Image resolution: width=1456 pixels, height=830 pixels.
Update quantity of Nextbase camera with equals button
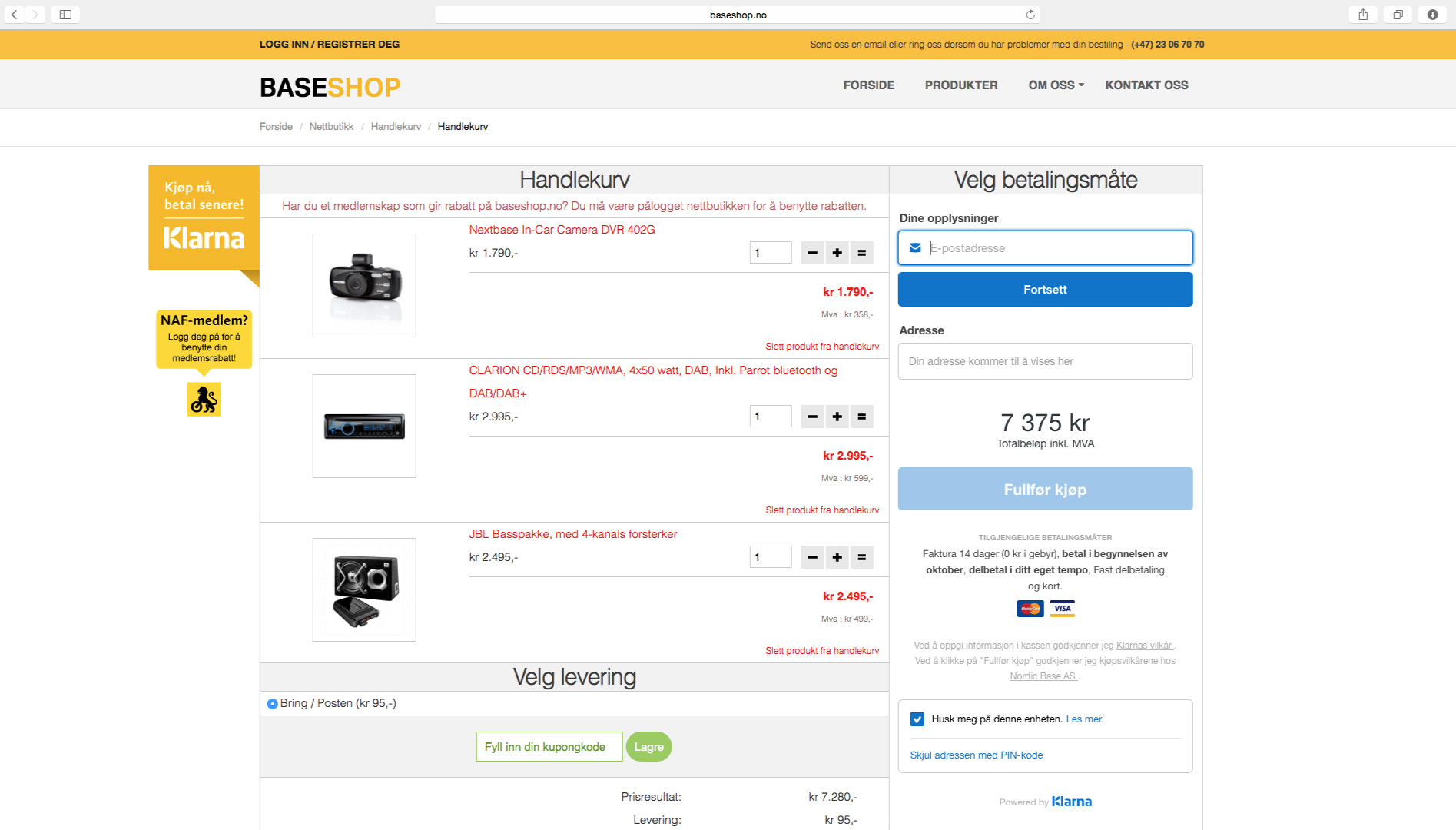861,253
